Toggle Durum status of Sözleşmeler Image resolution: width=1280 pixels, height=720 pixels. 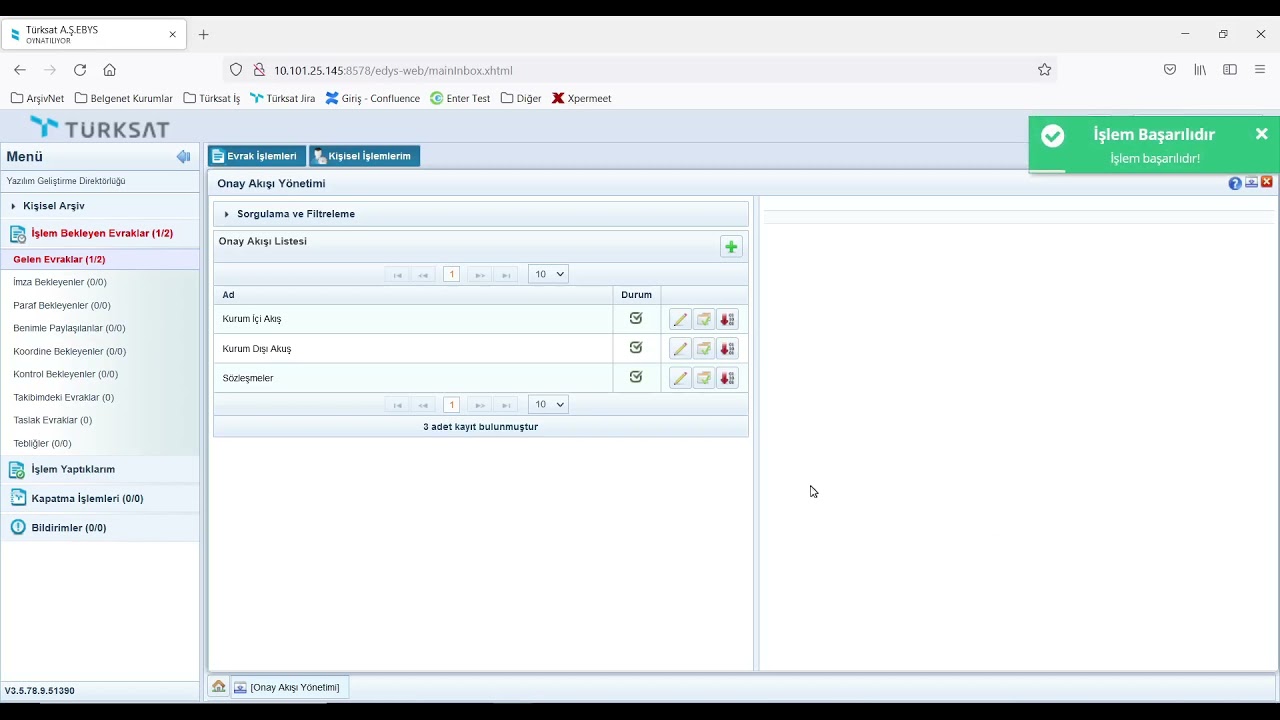click(636, 377)
